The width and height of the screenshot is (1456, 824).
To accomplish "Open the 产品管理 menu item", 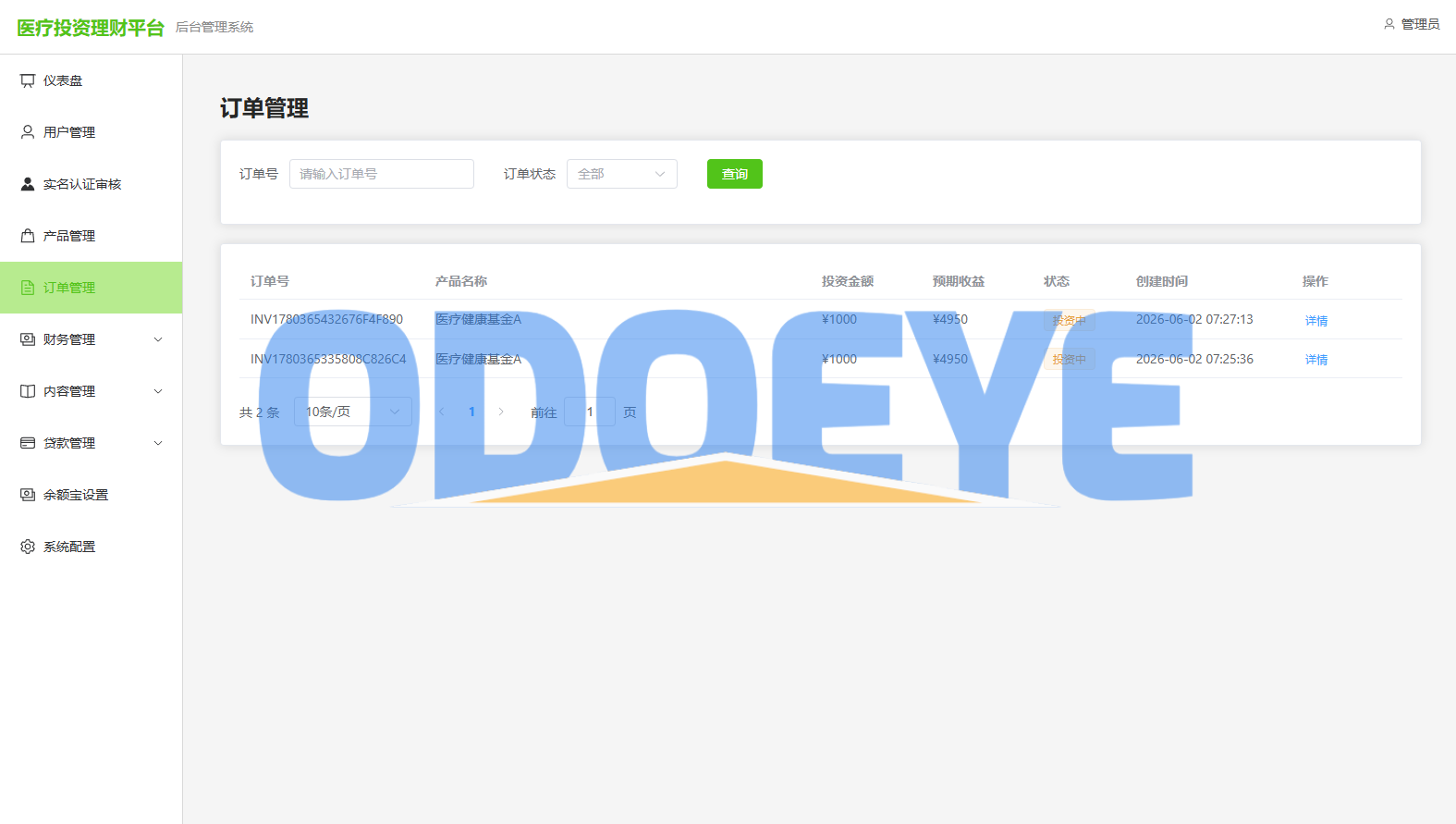I will pos(92,236).
